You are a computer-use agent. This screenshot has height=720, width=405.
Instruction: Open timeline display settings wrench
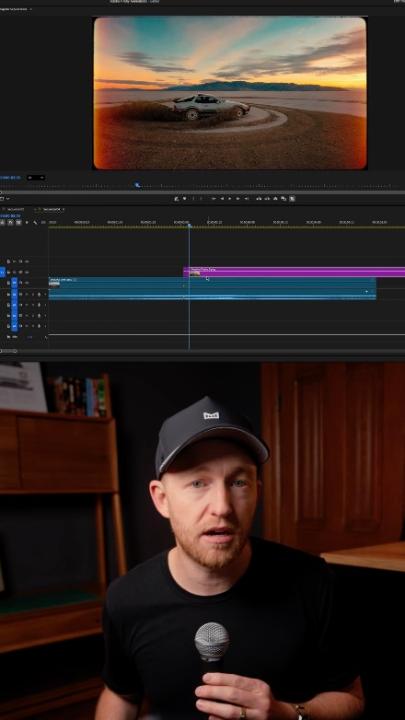(35, 222)
